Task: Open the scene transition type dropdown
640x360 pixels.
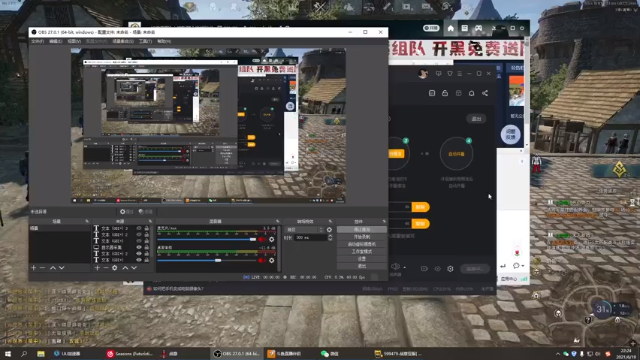Action: (x=304, y=230)
